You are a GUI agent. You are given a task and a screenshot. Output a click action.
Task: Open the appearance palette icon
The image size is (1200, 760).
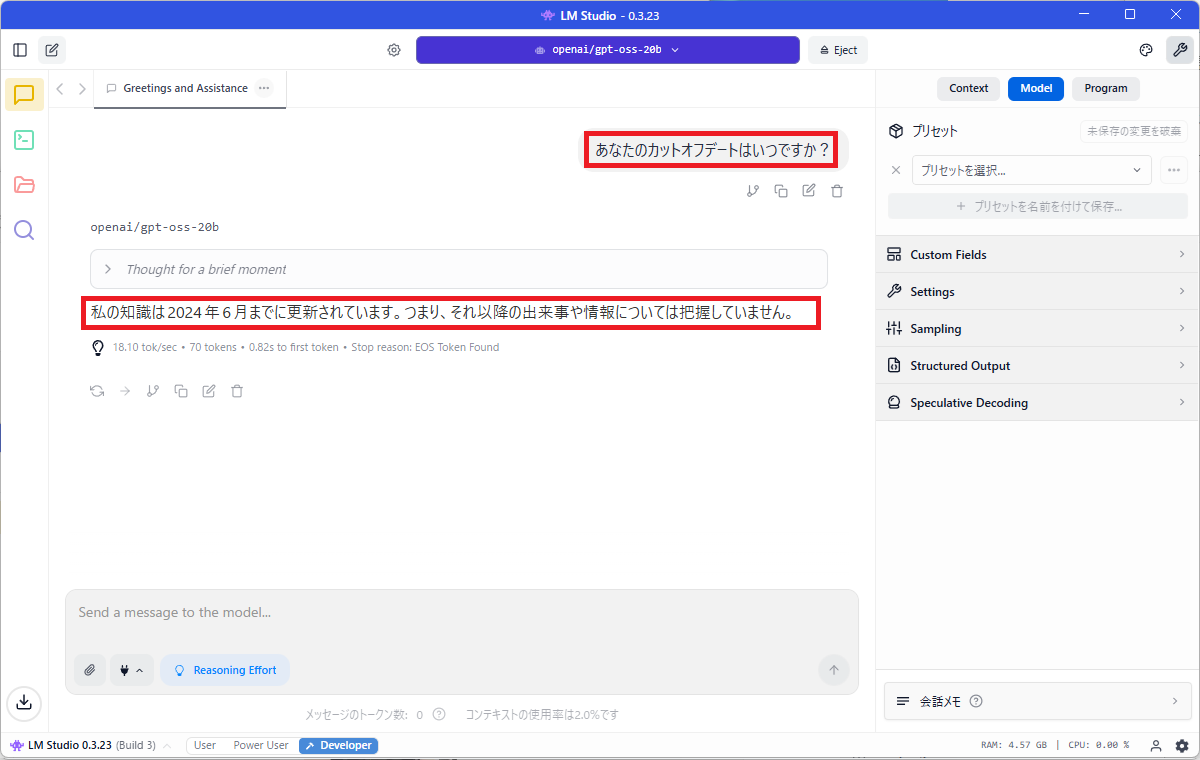pos(1147,50)
